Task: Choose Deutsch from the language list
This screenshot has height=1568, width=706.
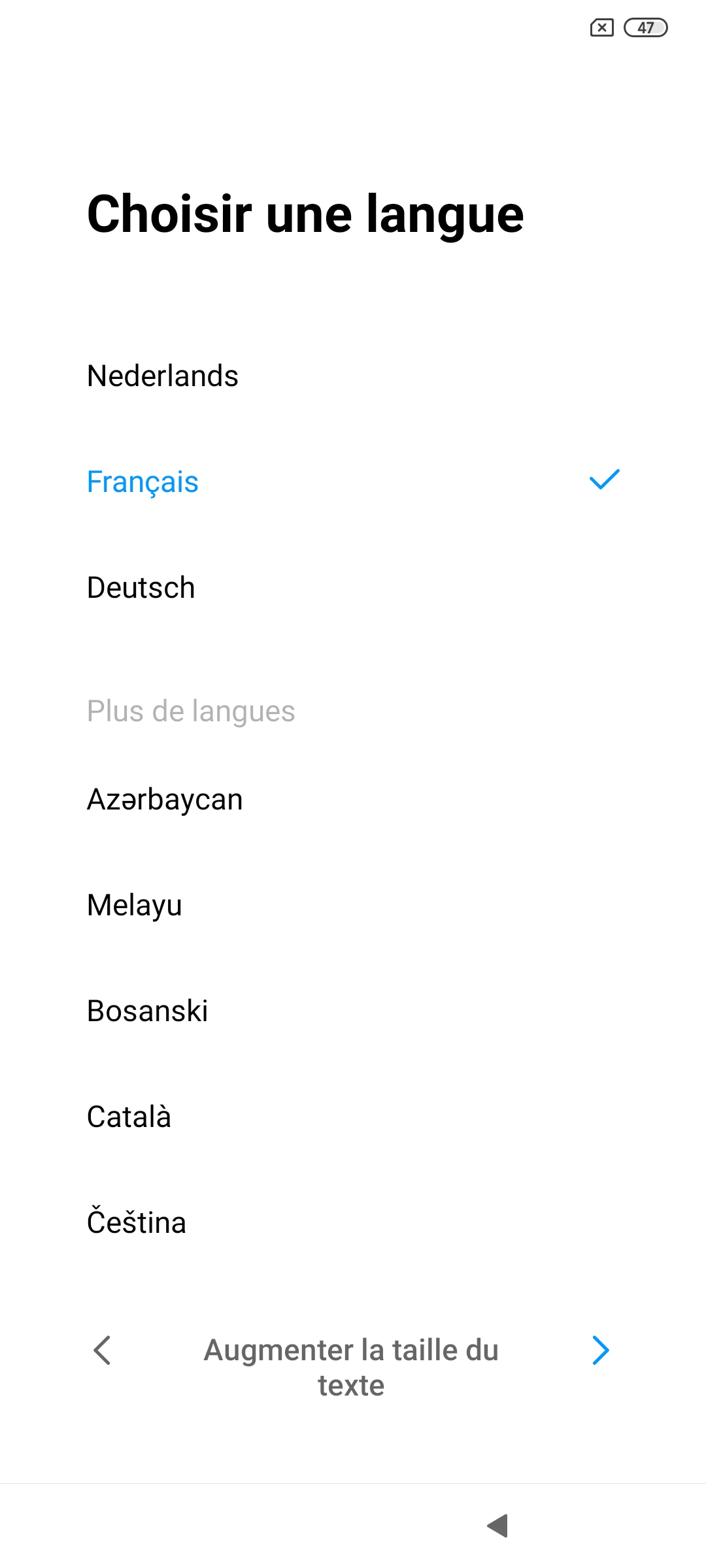Action: [141, 588]
